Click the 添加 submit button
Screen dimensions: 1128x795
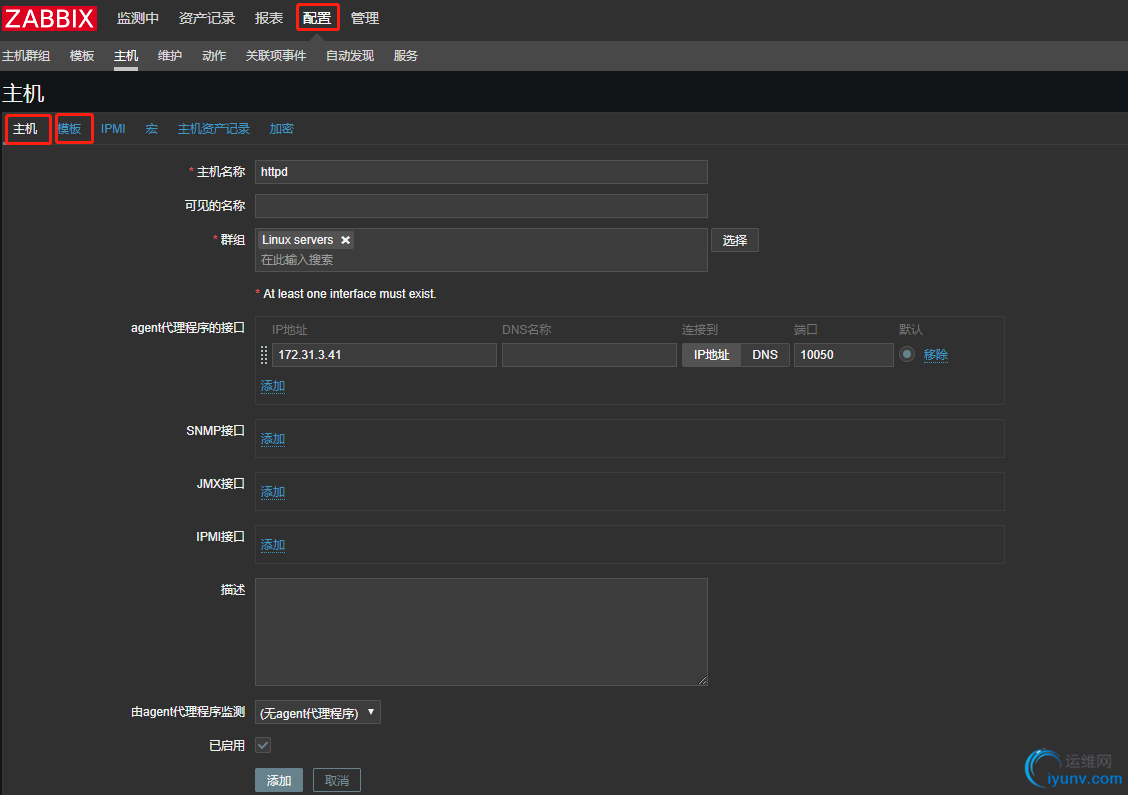pyautogui.click(x=279, y=780)
